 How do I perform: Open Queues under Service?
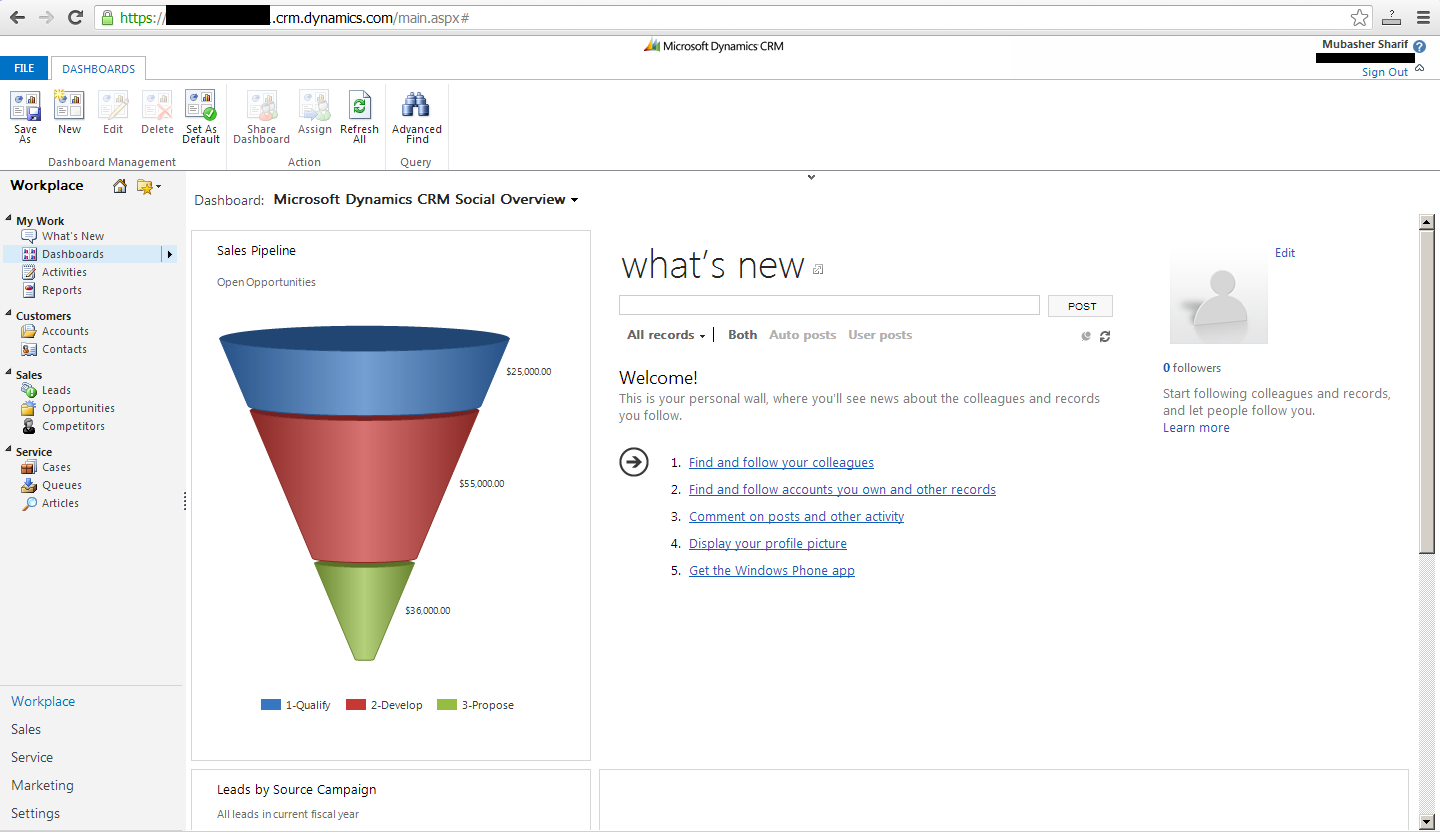[62, 485]
